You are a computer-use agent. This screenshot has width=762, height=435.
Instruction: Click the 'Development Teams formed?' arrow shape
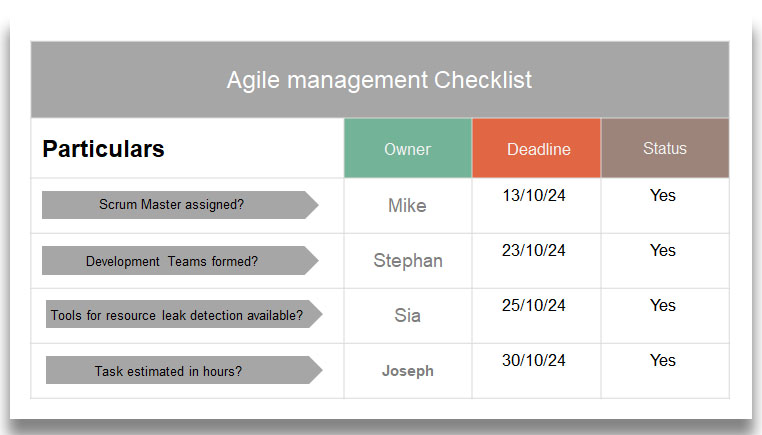click(172, 261)
